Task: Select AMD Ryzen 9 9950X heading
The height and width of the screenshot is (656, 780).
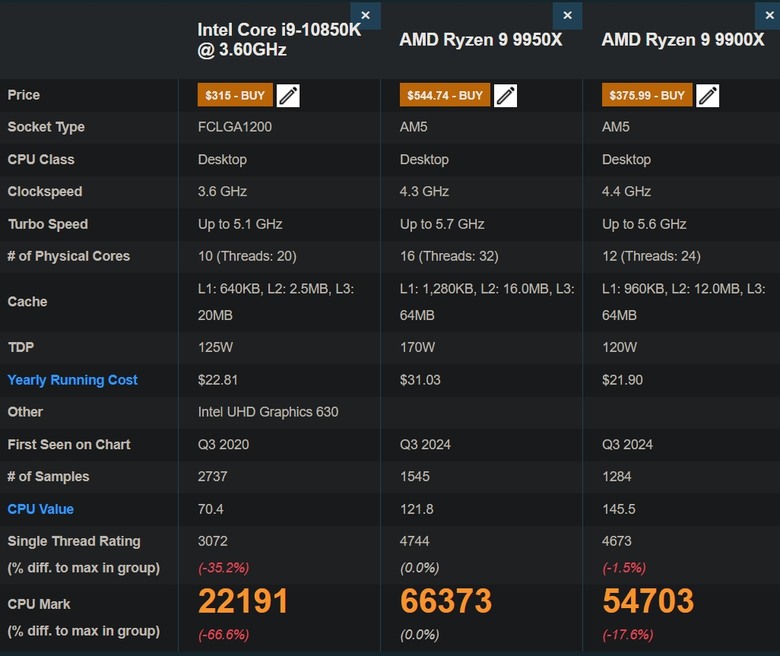Action: click(481, 40)
